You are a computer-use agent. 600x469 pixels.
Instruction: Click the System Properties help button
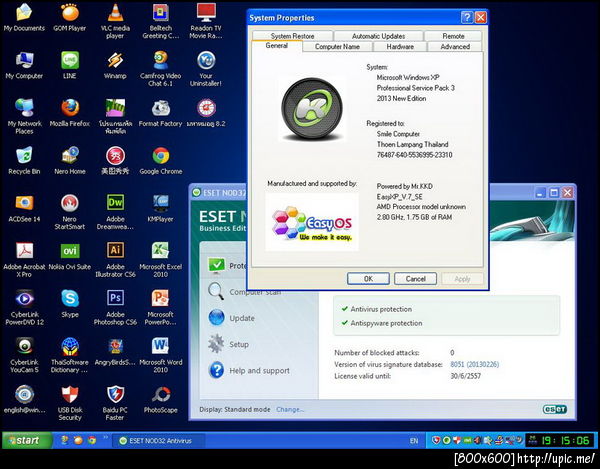pos(467,18)
